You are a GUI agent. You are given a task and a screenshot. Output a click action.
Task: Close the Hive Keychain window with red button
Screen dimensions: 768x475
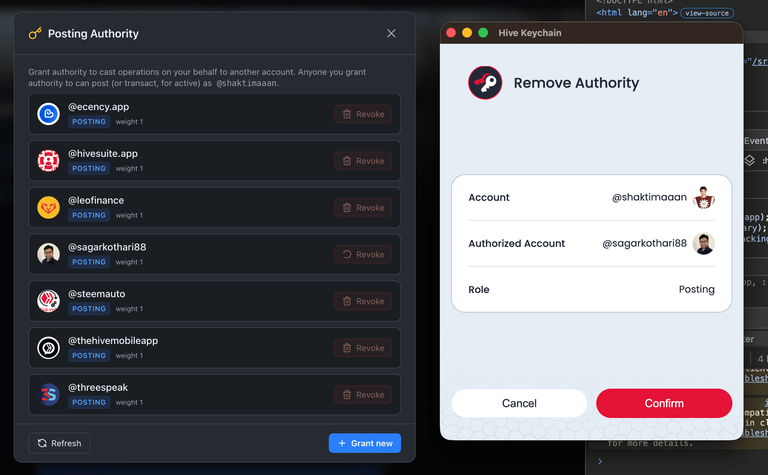(x=451, y=33)
